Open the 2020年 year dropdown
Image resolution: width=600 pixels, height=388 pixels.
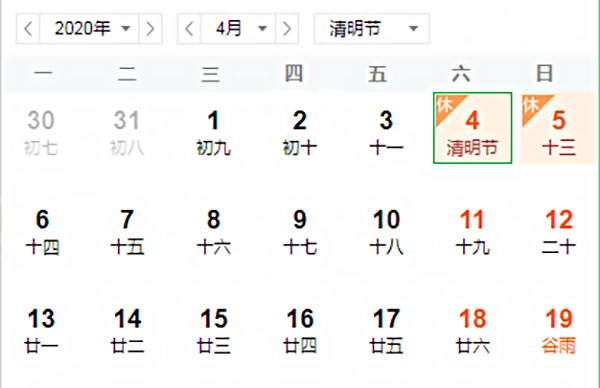coord(89,29)
